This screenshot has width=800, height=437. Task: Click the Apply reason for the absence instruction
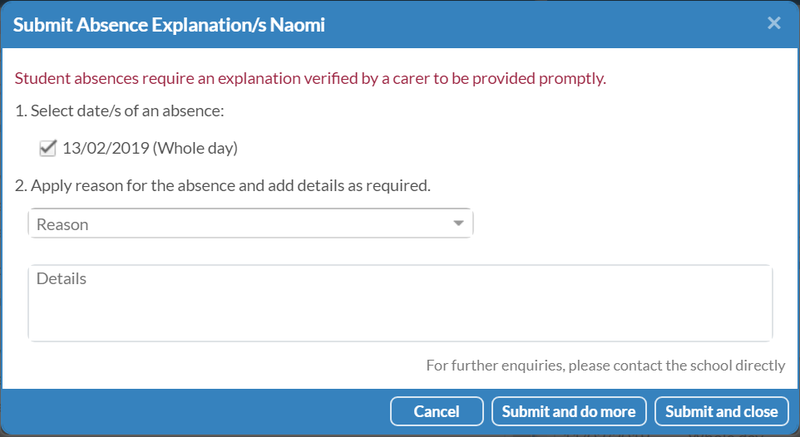click(222, 186)
